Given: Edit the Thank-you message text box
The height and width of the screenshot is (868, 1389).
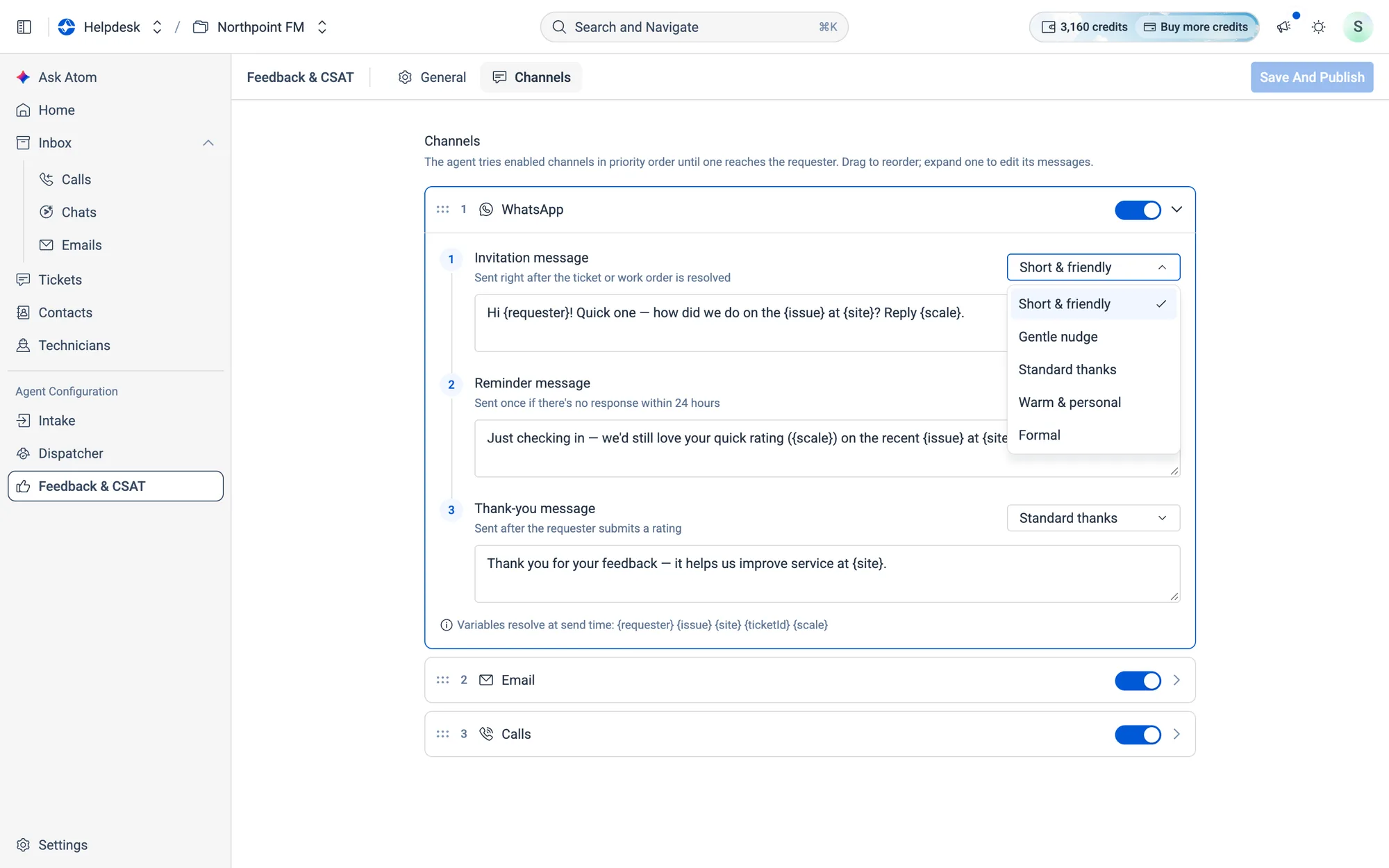Looking at the screenshot, I should pos(827,574).
